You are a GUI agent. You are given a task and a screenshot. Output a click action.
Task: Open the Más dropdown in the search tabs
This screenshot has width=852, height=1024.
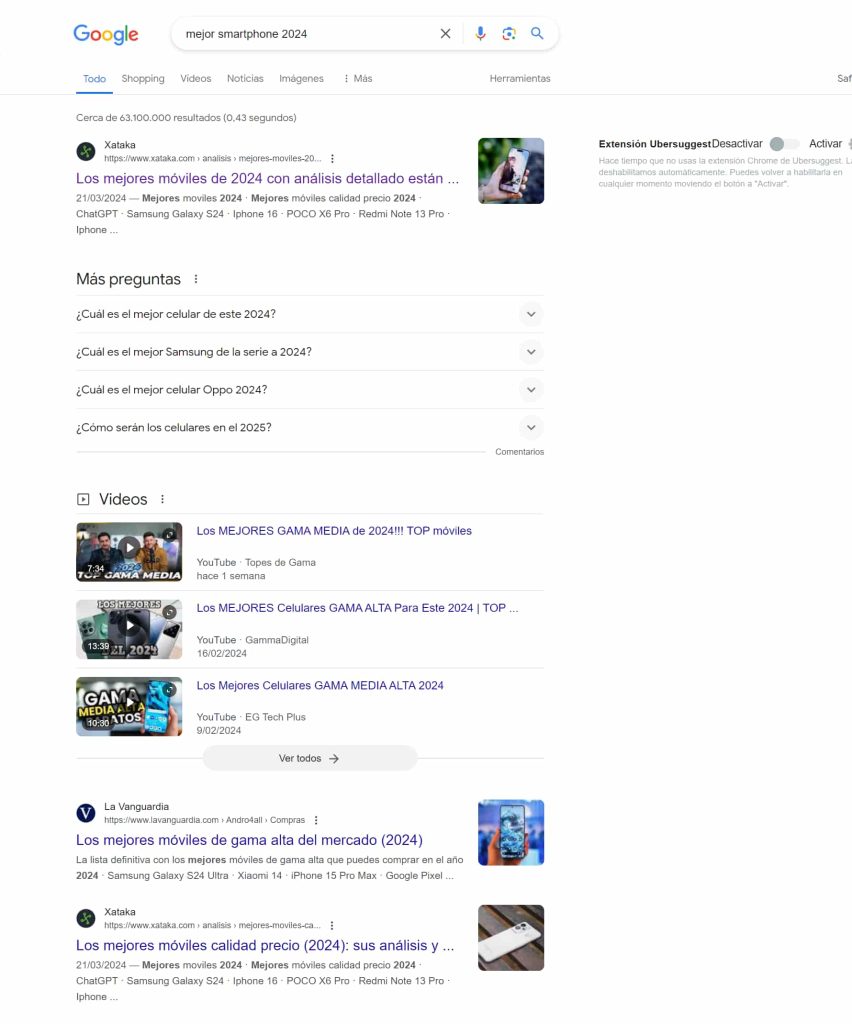pyautogui.click(x=357, y=78)
